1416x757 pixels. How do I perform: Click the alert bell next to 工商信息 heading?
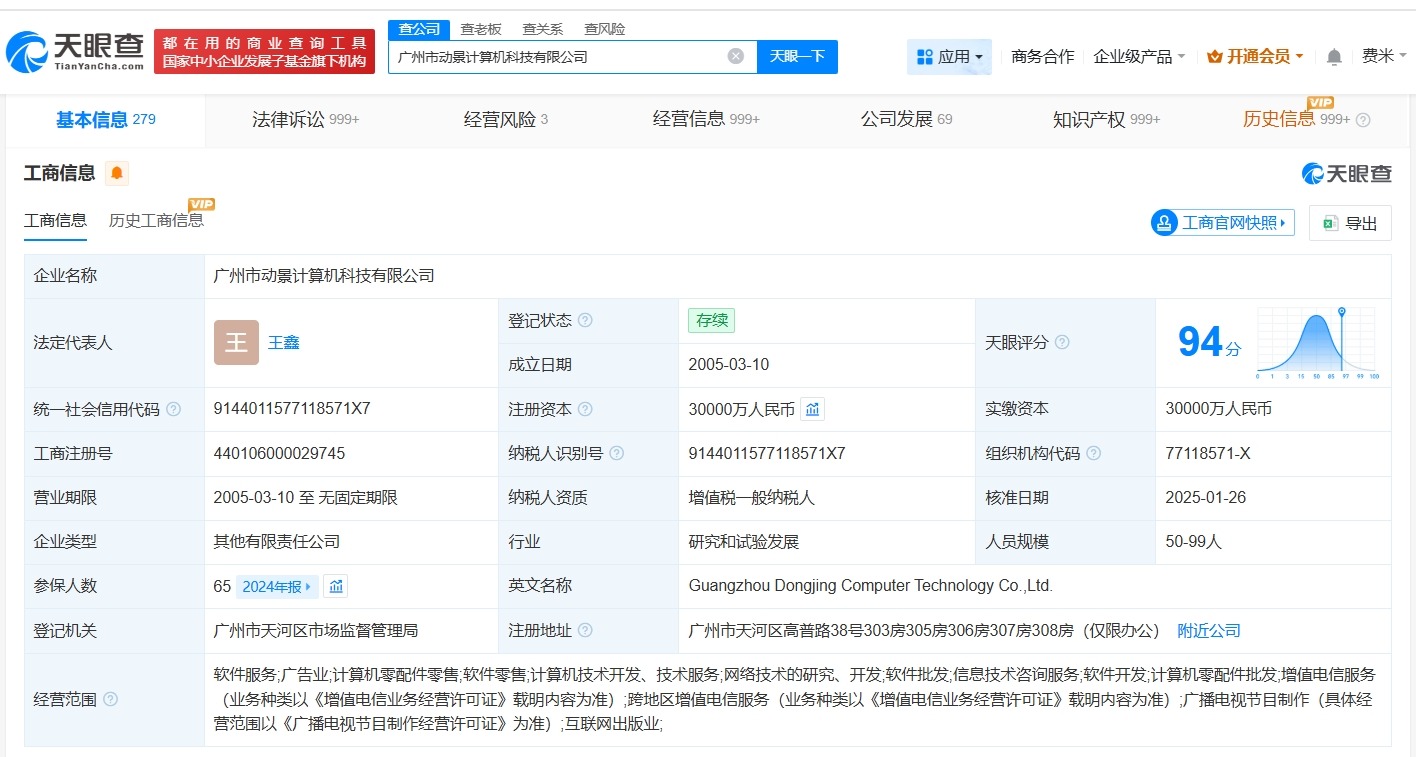coord(117,172)
